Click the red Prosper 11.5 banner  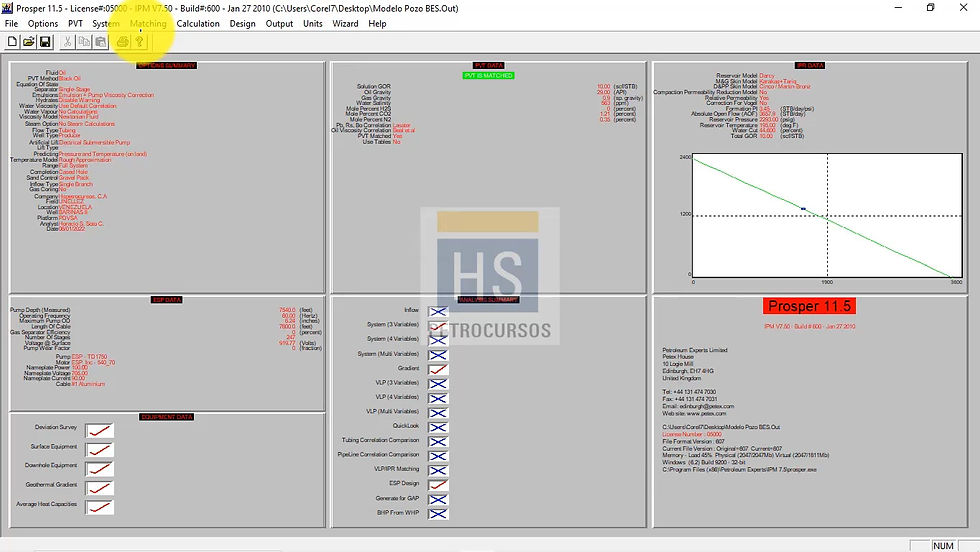pos(809,306)
